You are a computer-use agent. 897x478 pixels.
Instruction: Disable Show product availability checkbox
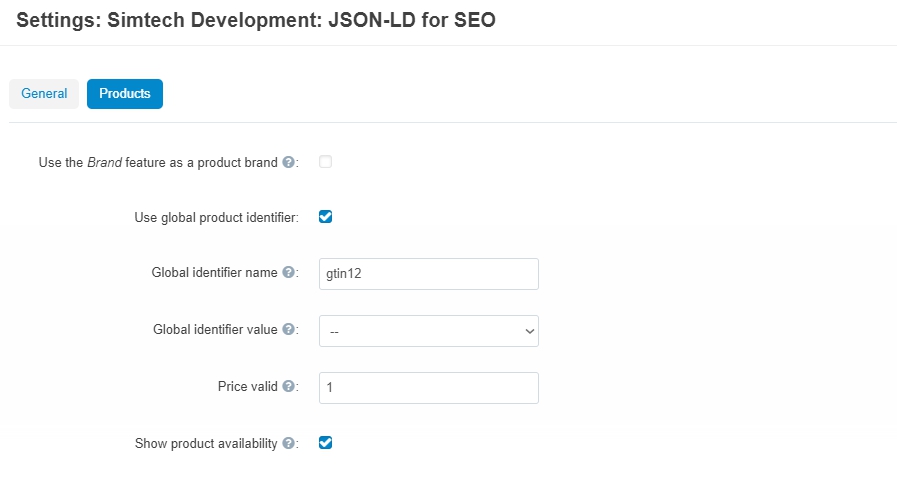tap(326, 443)
